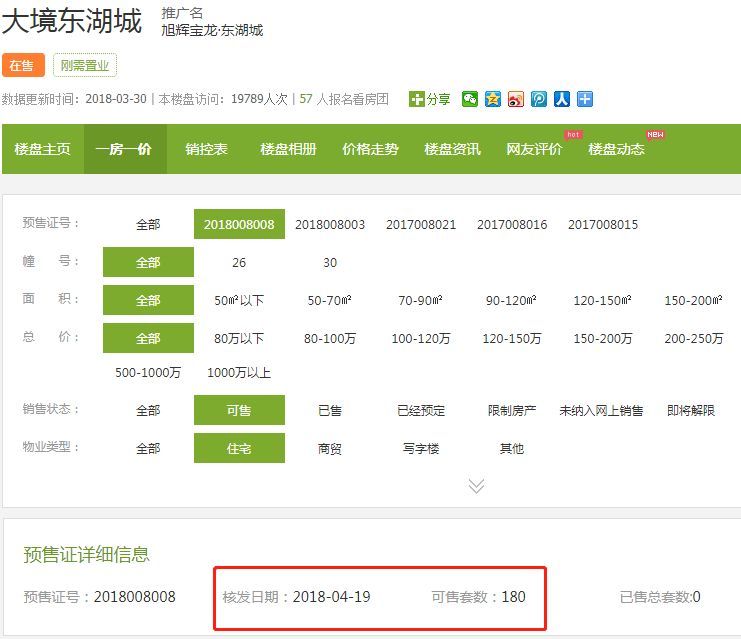
Task: Expand more filters double-chevron arrow
Action: click(476, 486)
